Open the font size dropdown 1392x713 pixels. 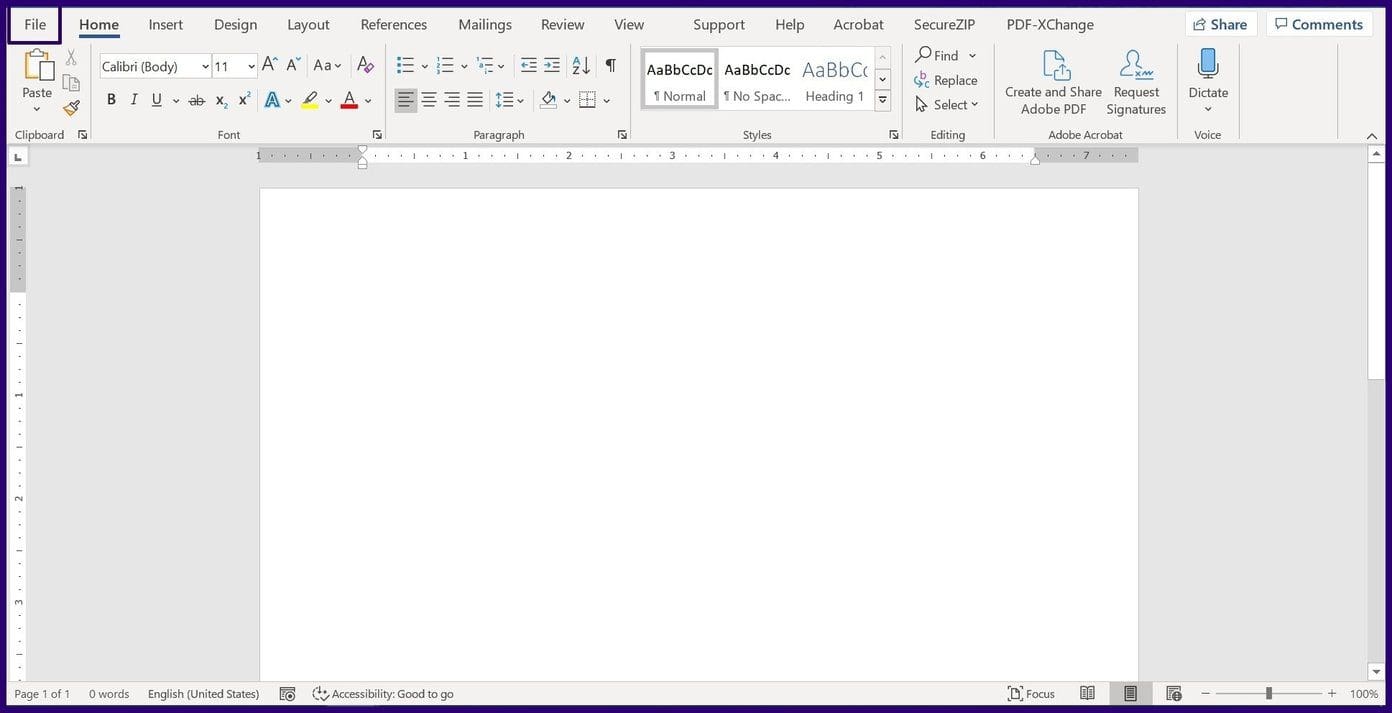(x=251, y=66)
